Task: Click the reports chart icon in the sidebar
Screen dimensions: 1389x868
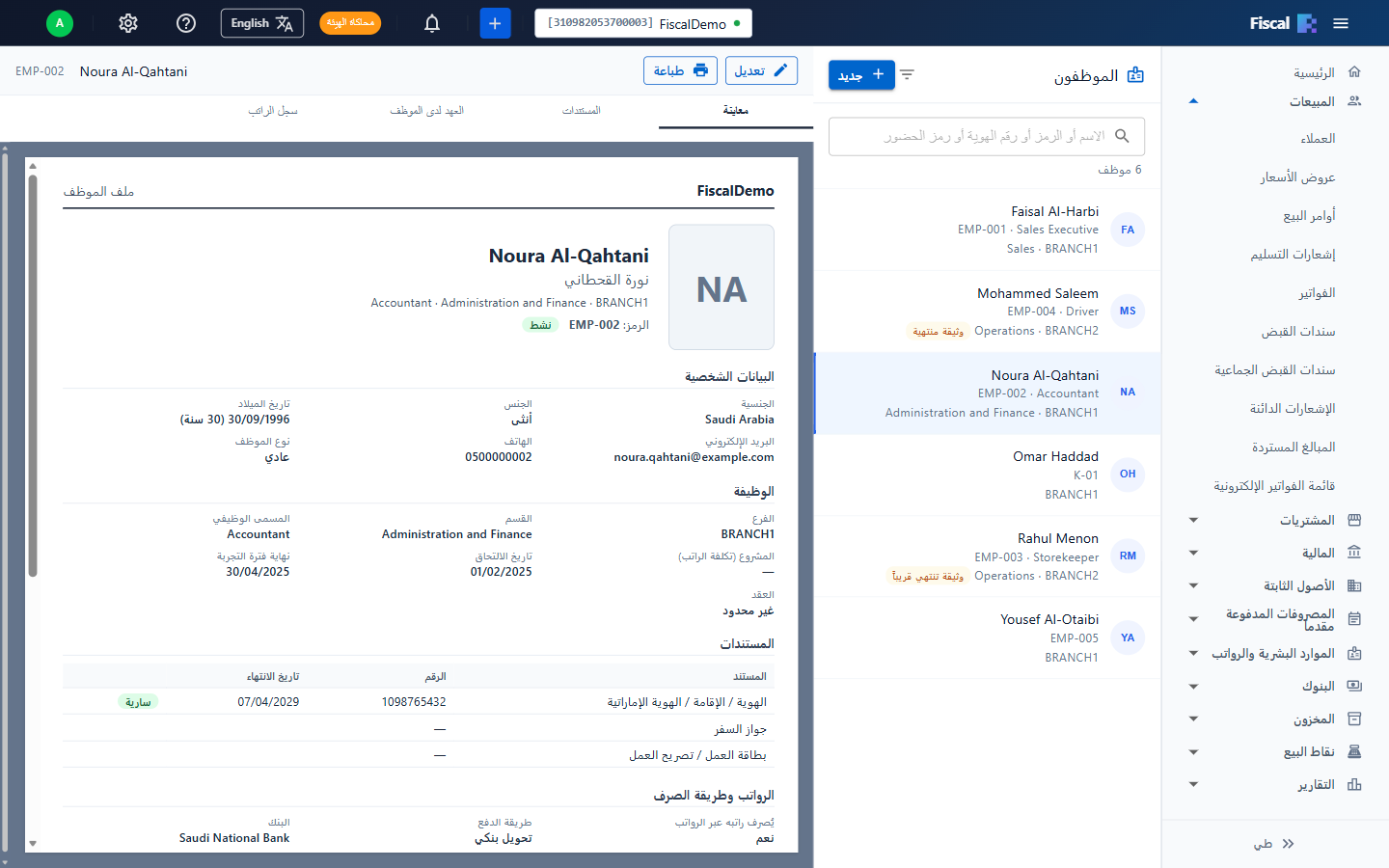Action: [x=1354, y=784]
